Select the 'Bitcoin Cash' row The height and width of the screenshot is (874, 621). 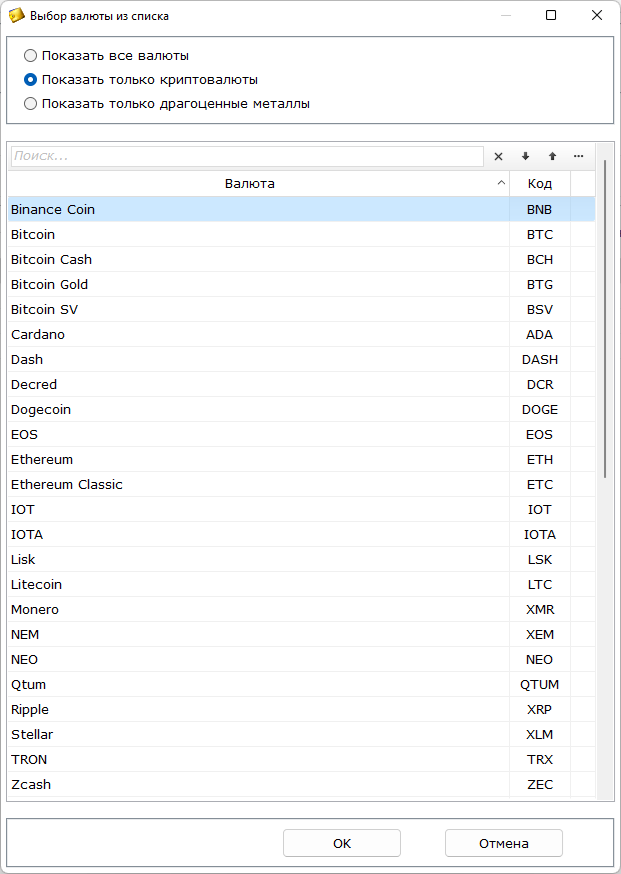[x=302, y=260]
